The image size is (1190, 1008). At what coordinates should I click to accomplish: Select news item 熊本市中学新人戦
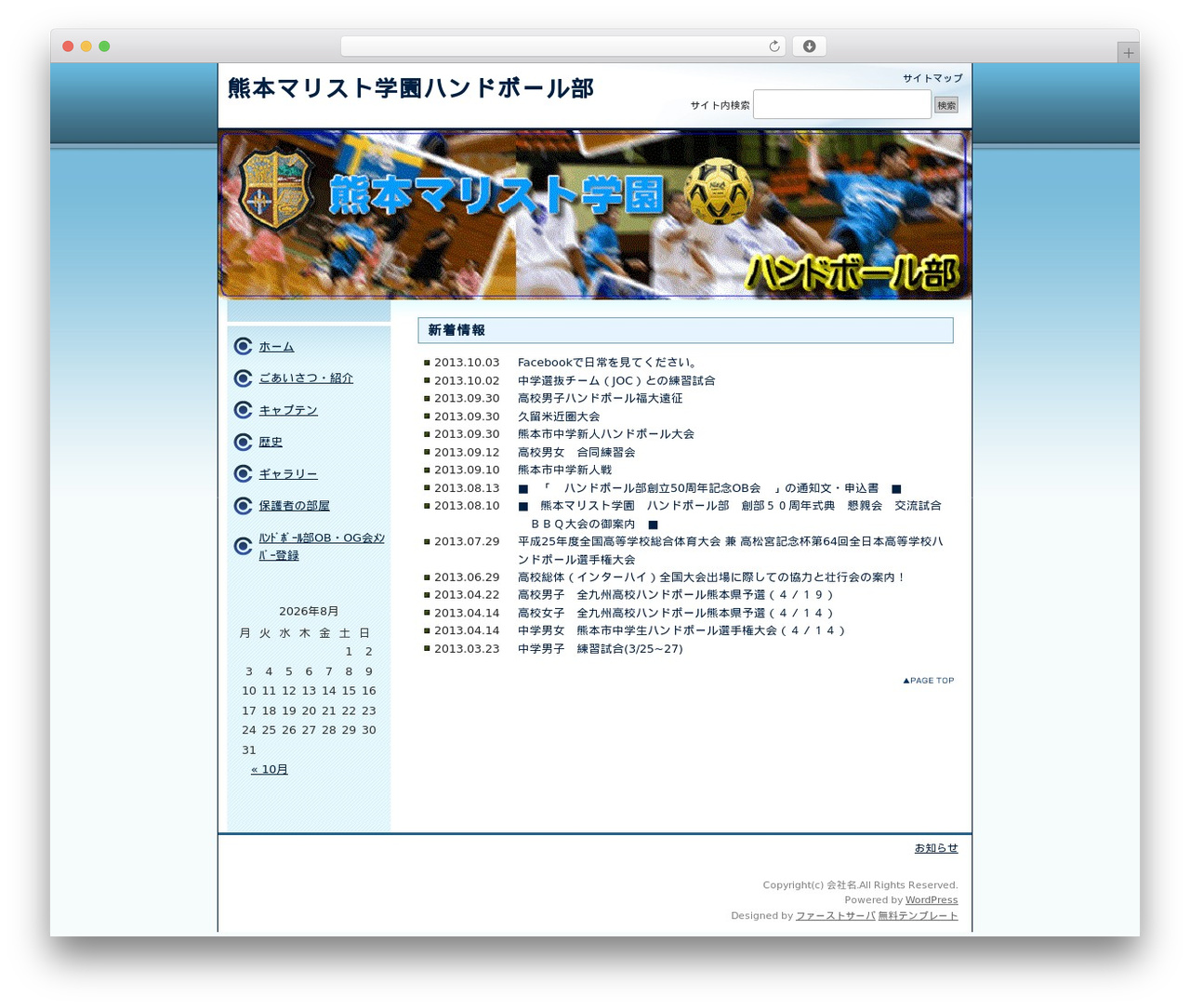coord(564,471)
